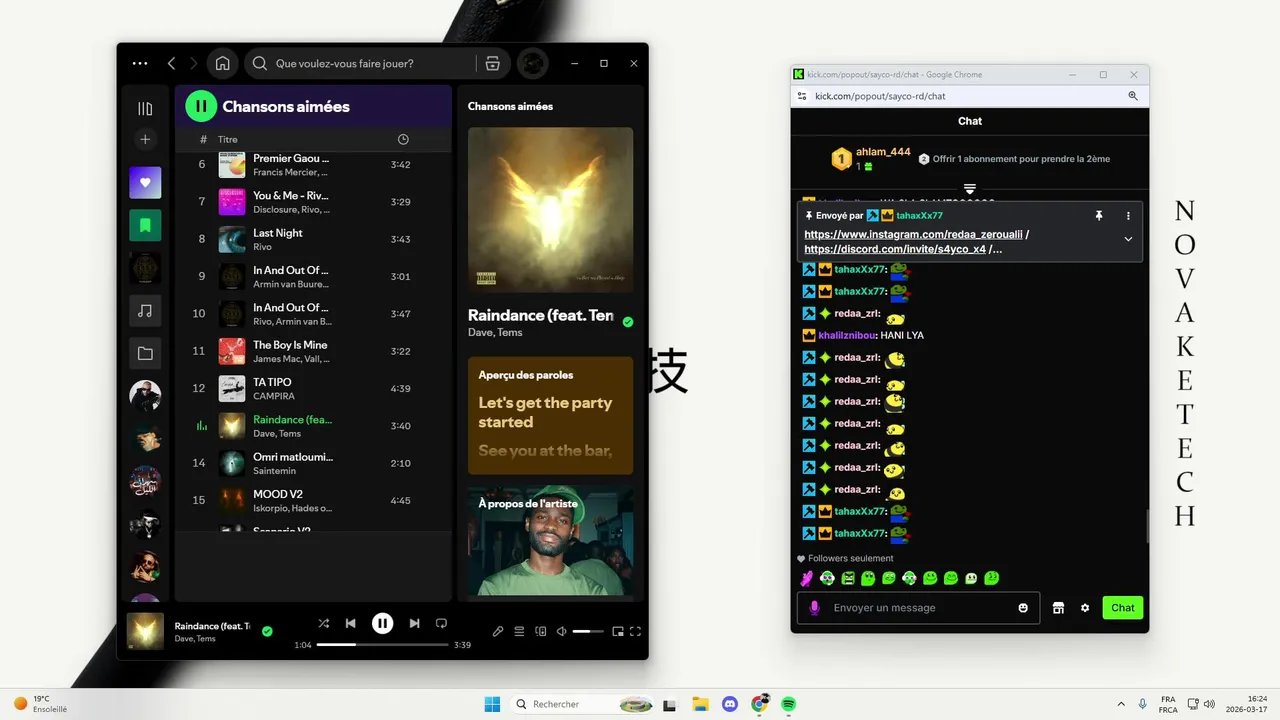This screenshot has width=1280, height=720.
Task: Expand the pinned message chevron
Action: point(1128,239)
